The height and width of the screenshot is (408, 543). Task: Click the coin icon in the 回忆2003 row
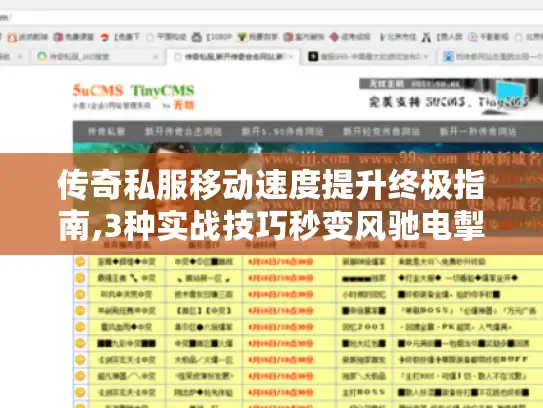click(80, 327)
